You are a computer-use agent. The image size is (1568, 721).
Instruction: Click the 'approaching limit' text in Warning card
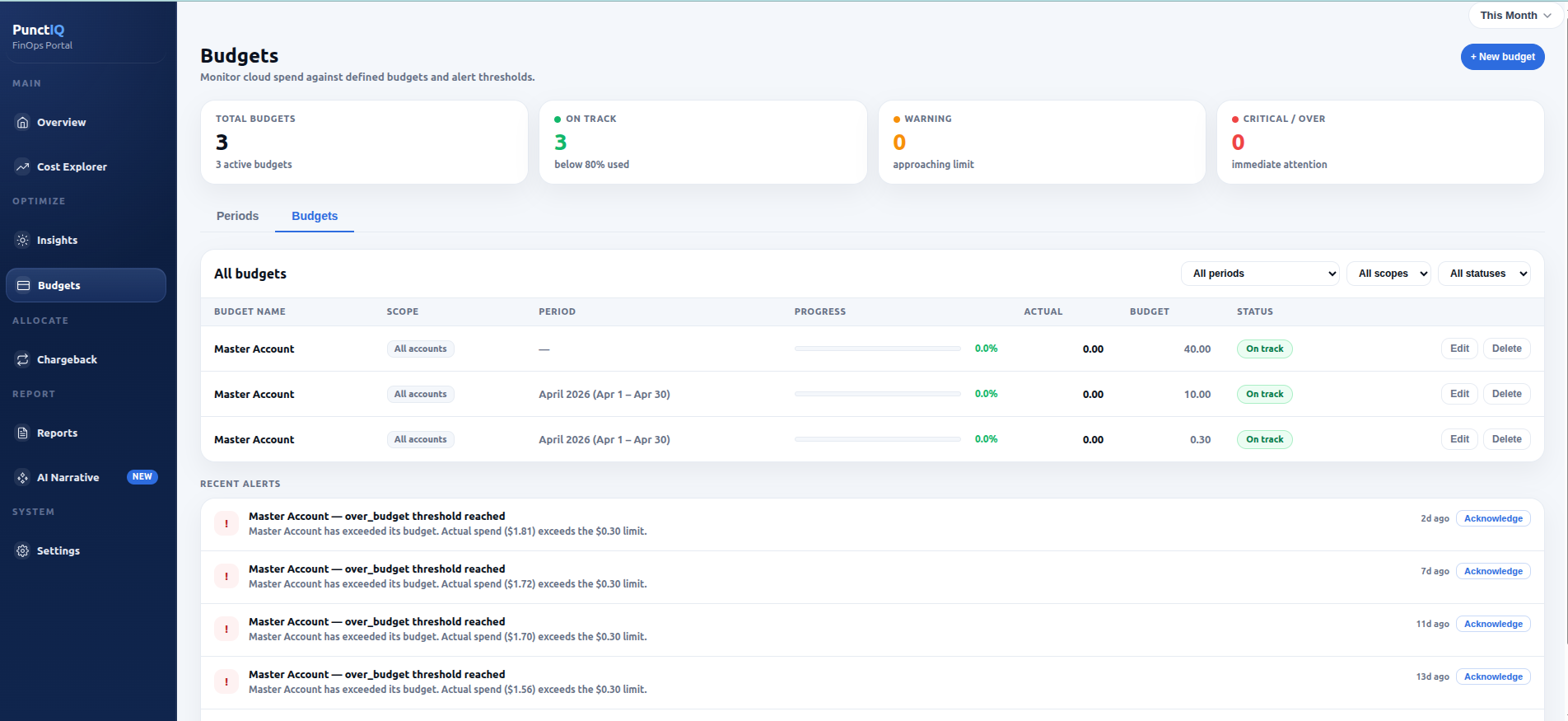coord(933,164)
